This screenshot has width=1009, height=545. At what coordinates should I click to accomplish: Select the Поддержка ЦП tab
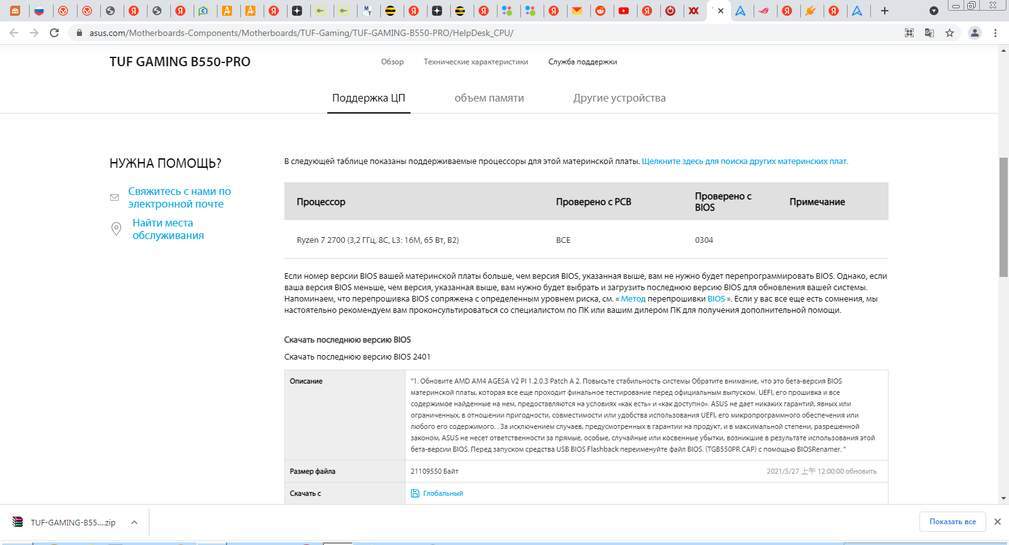click(x=369, y=98)
